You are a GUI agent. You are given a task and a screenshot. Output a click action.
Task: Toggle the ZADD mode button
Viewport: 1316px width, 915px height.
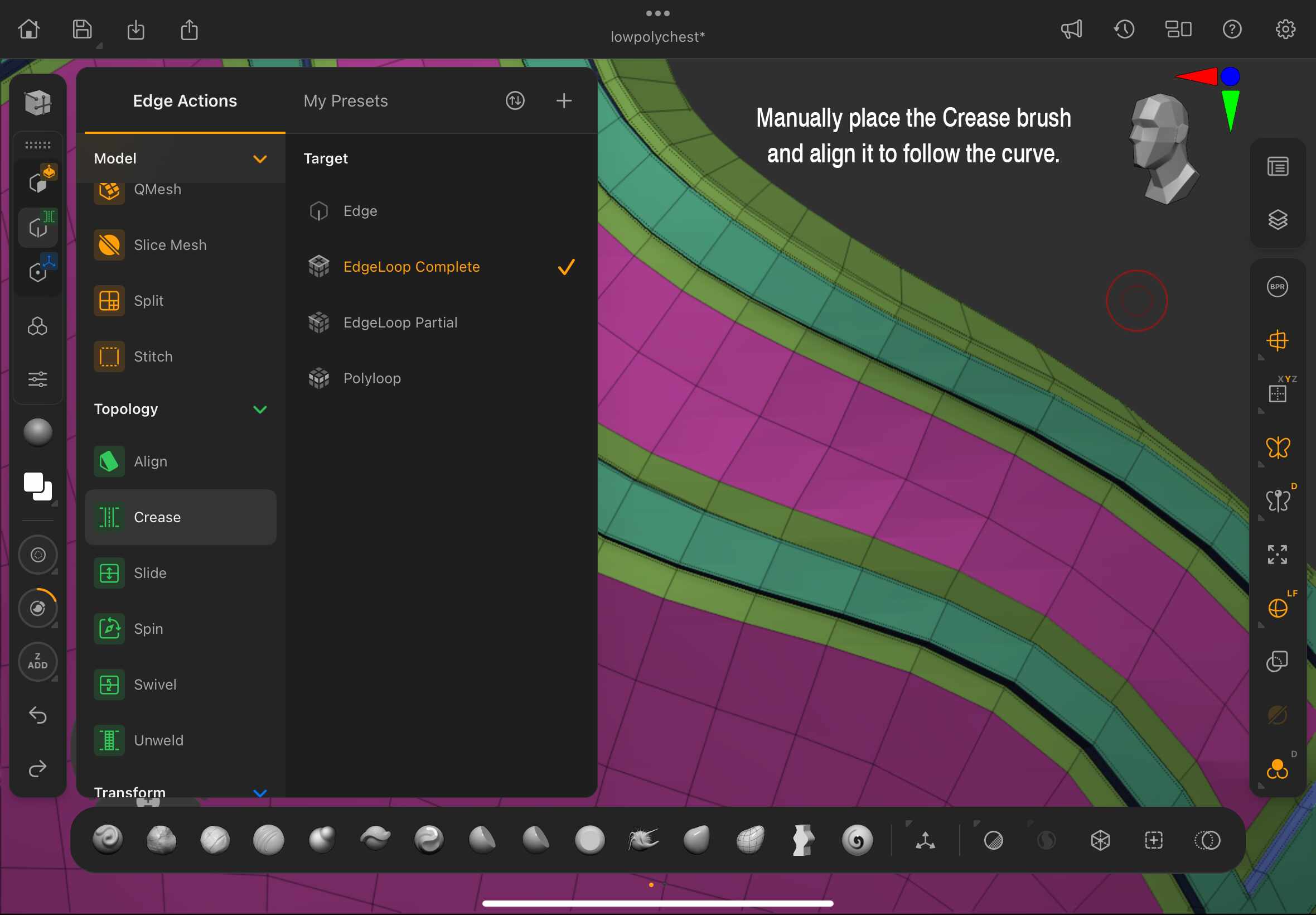(38, 661)
